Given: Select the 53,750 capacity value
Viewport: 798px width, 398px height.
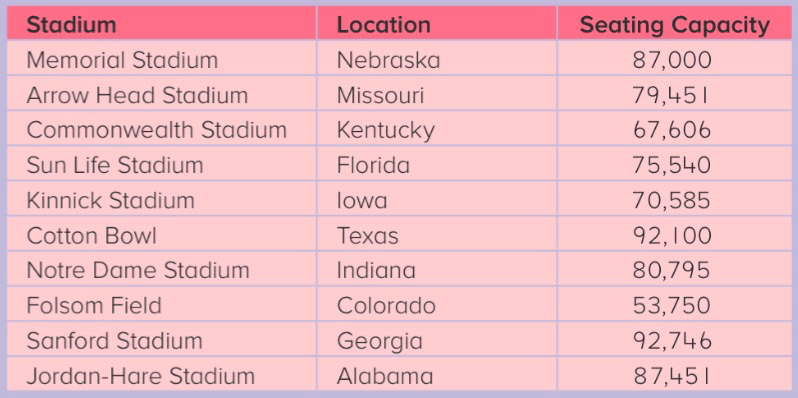Looking at the screenshot, I should tap(672, 305).
